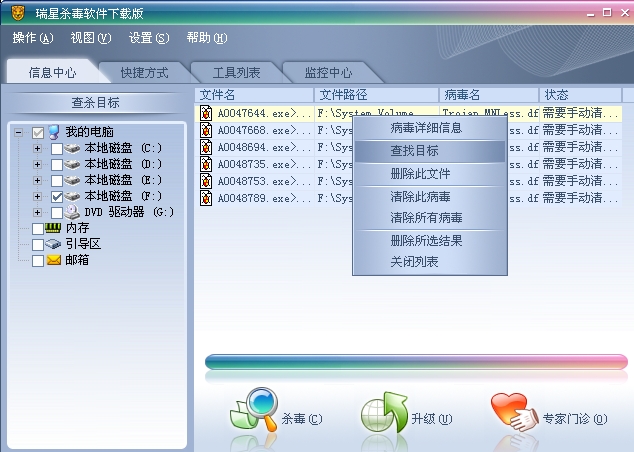
Task: Click the heart and hand expert clinic icon
Action: pos(514,412)
